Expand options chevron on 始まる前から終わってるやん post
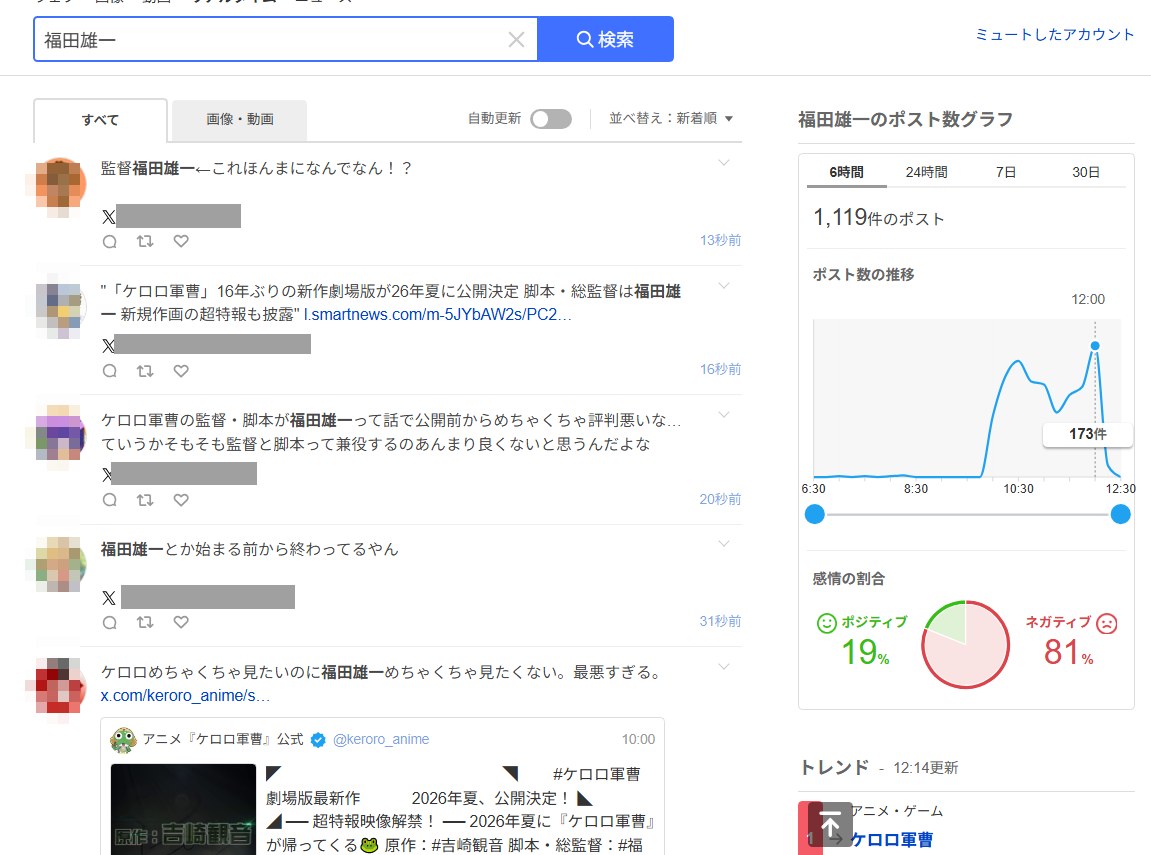1151x855 pixels. (724, 544)
